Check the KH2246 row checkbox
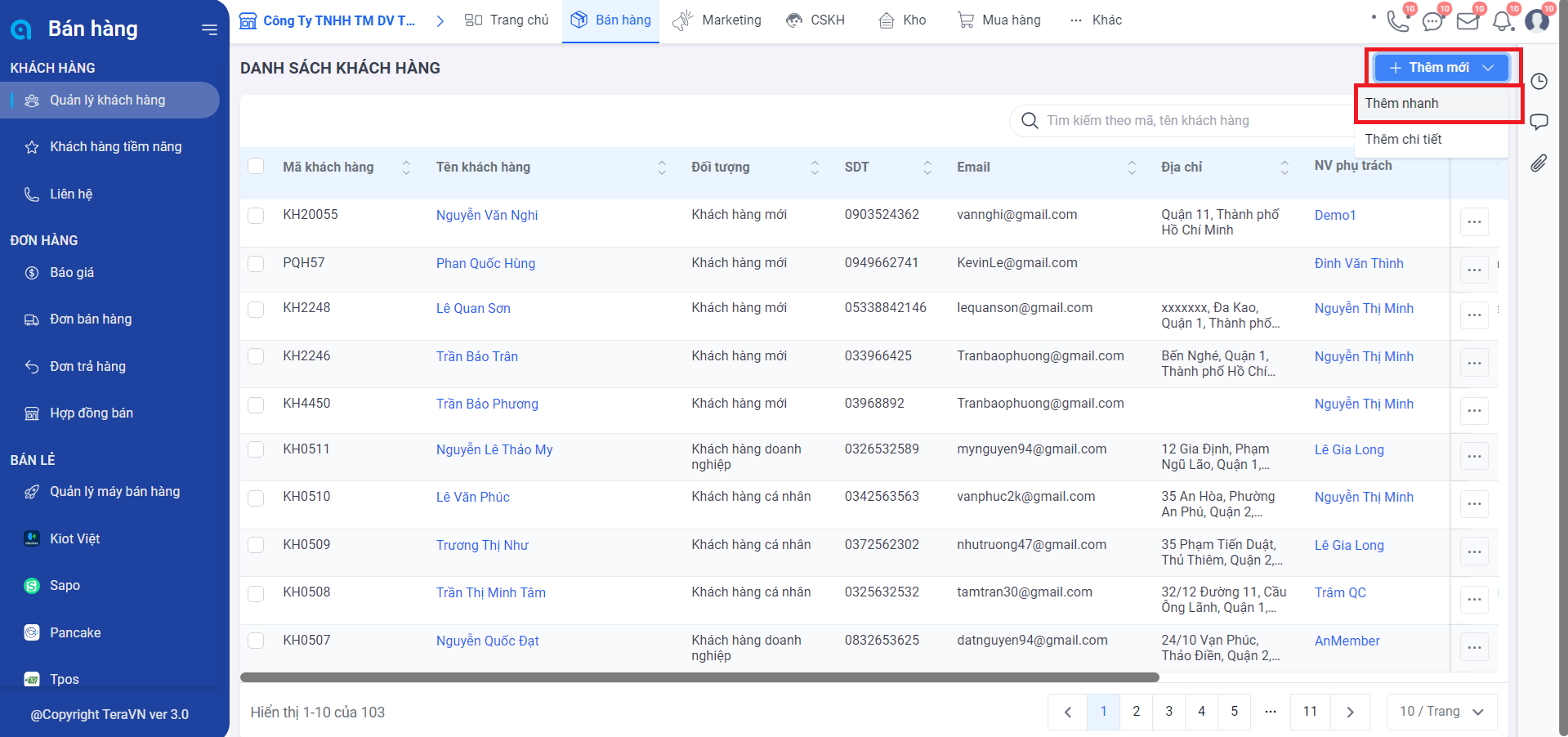Viewport: 1568px width, 737px height. 256,356
